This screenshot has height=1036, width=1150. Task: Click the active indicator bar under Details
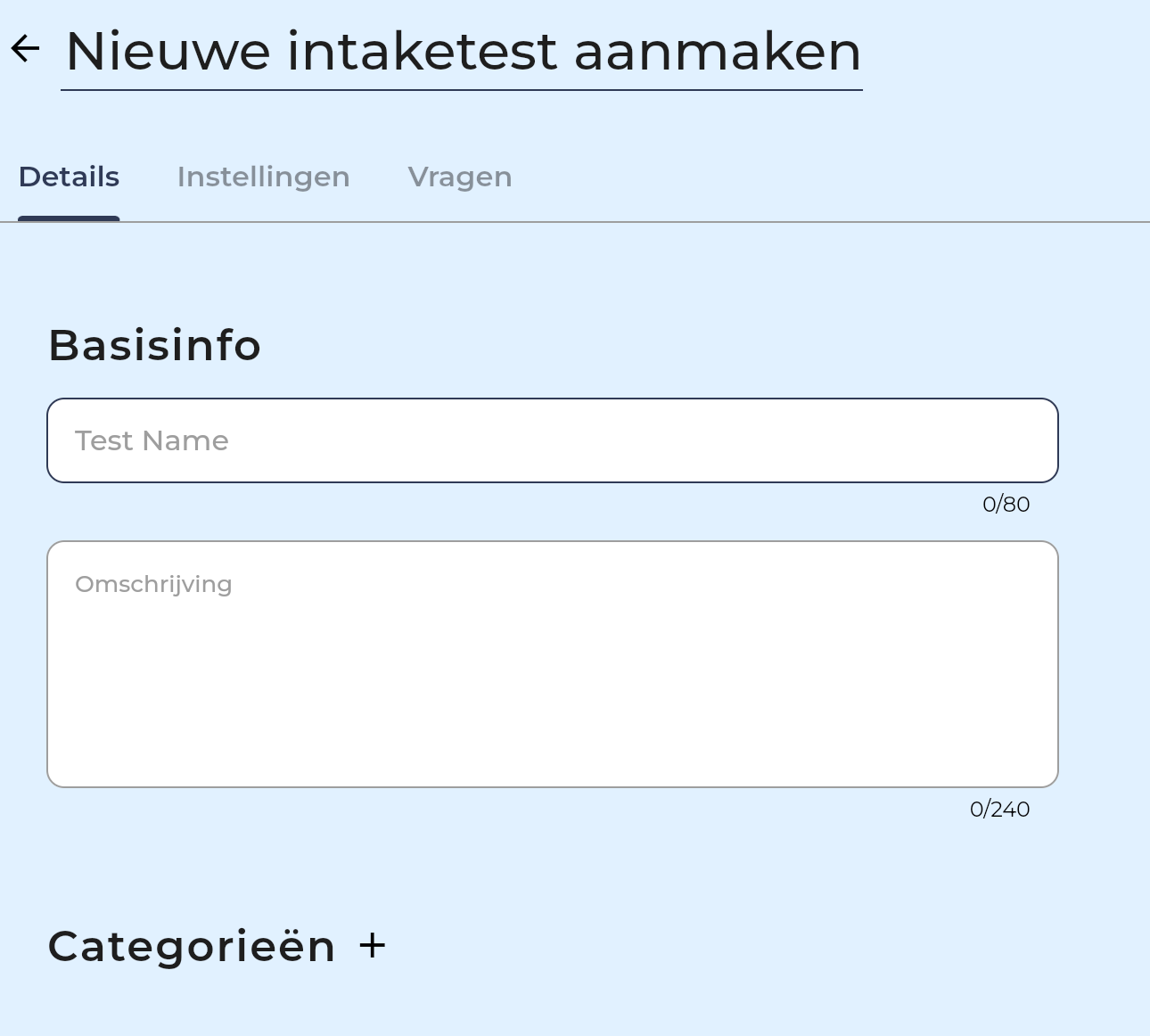[x=69, y=218]
